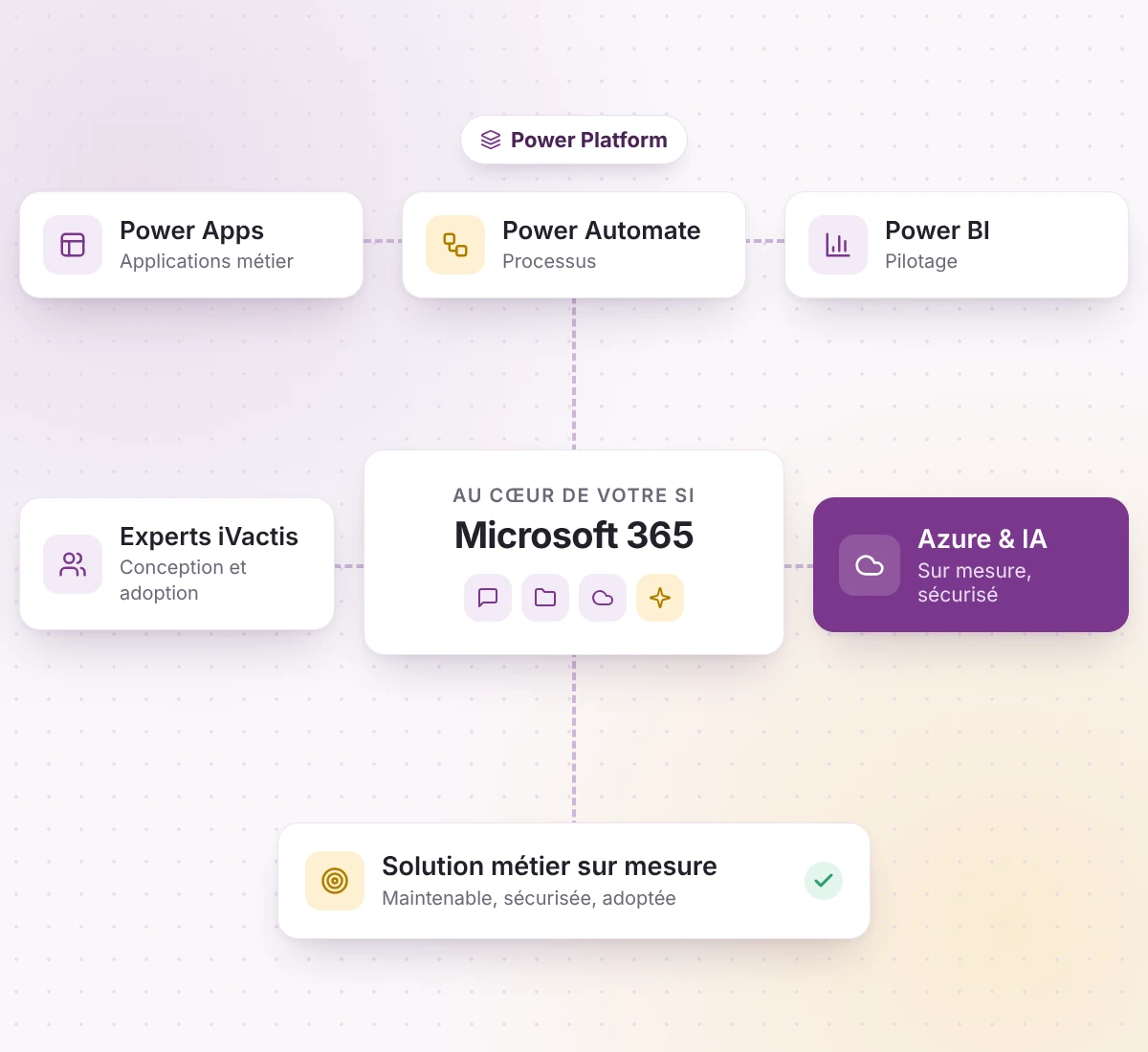This screenshot has width=1148, height=1052.
Task: Click the 'Pilotage' subtitle
Action: 921,261
